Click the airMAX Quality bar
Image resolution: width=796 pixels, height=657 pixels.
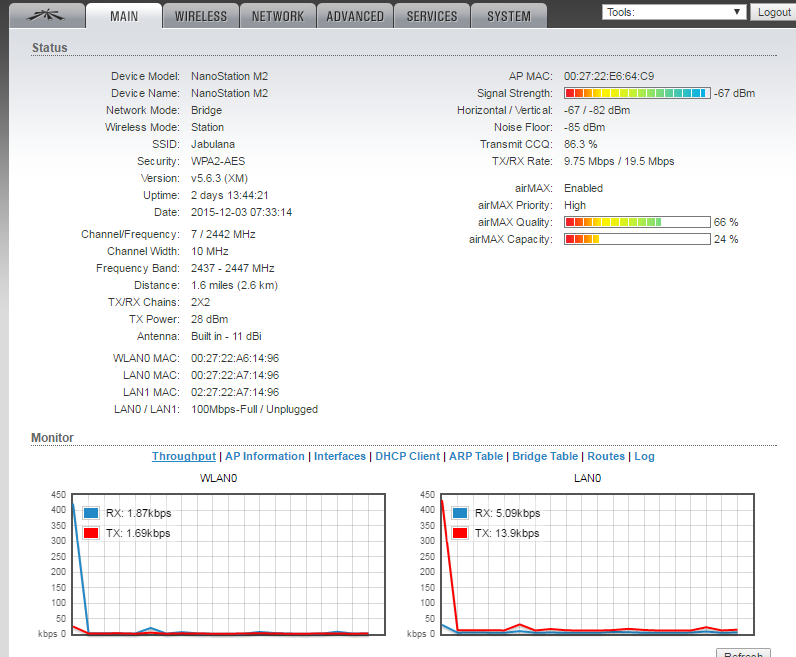click(x=637, y=222)
